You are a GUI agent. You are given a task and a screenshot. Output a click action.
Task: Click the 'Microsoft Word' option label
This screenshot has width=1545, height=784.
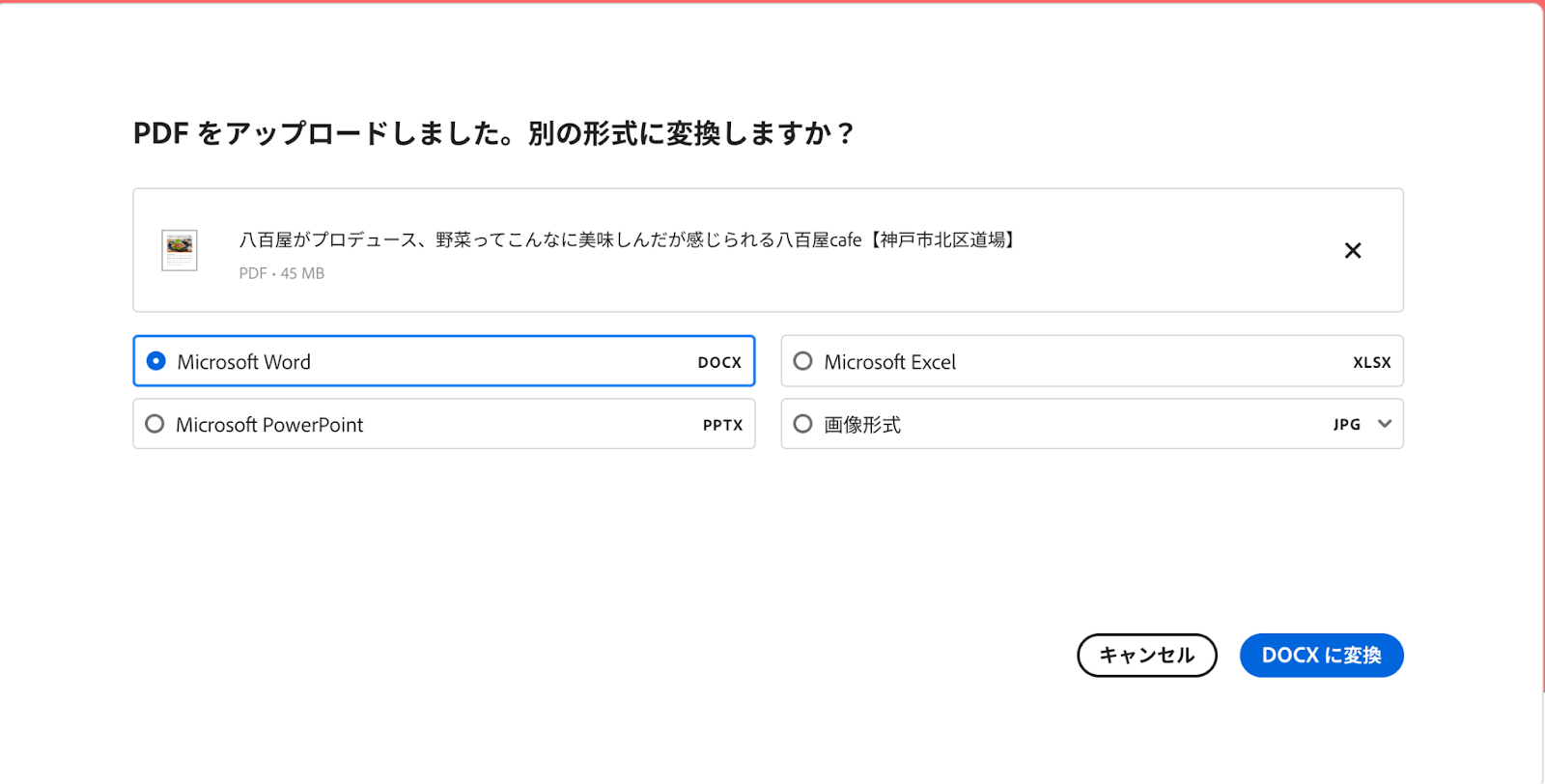(244, 362)
